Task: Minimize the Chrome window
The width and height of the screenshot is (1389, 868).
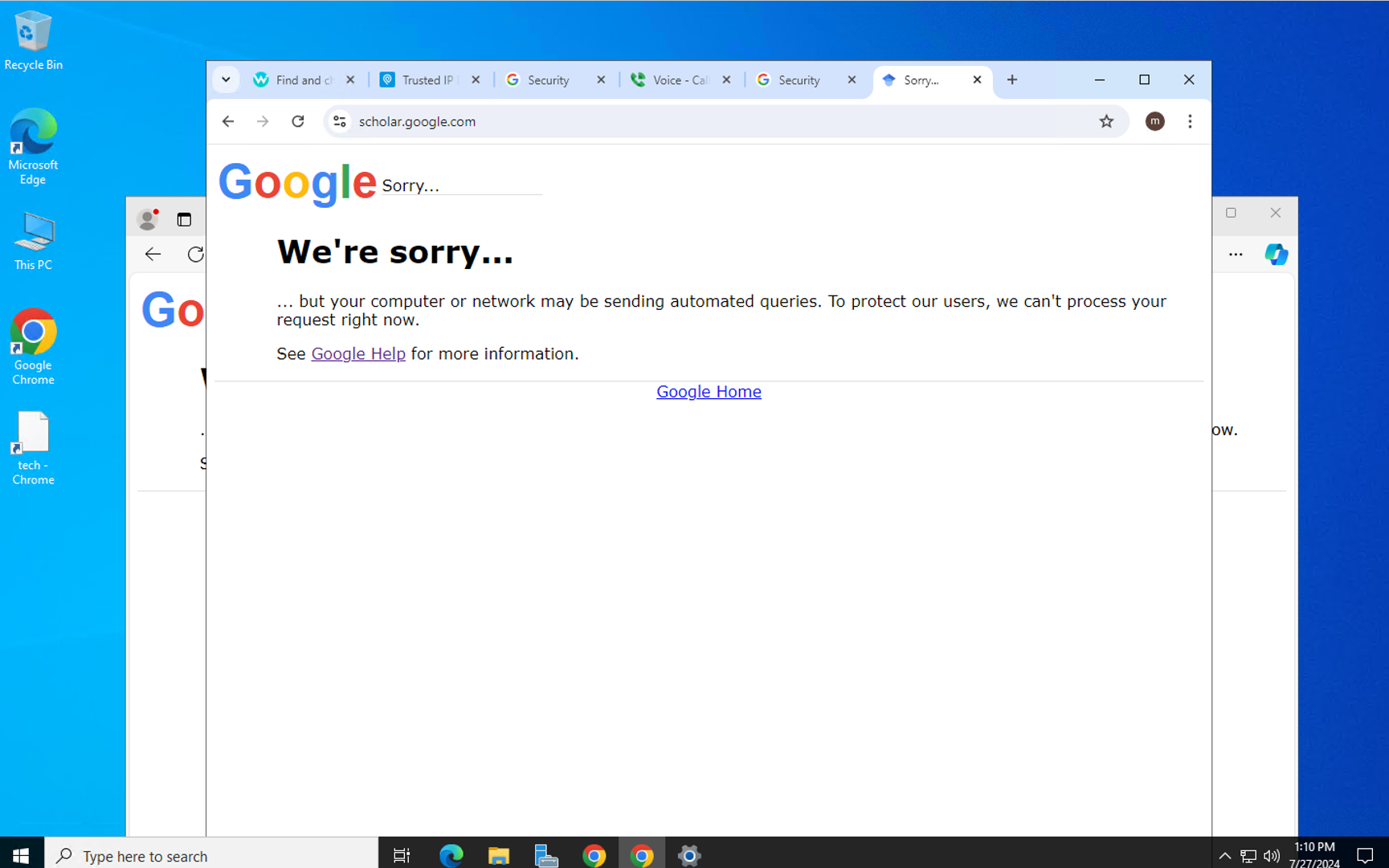Action: point(1100,79)
